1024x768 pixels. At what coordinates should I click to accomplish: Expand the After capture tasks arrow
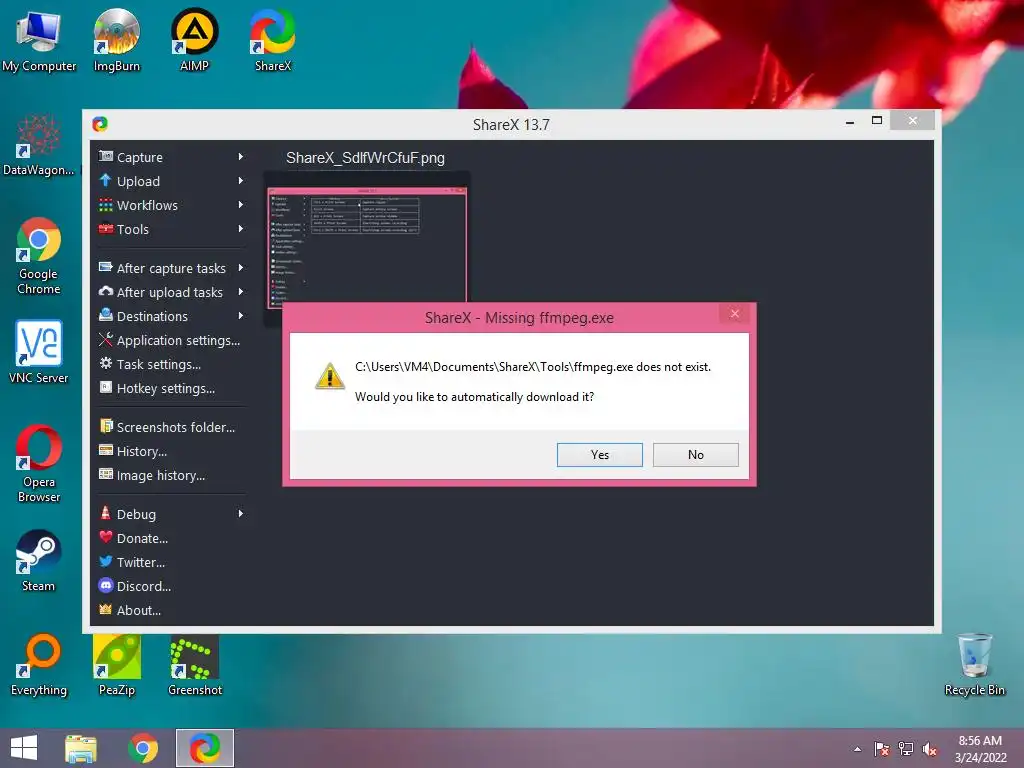[240, 268]
